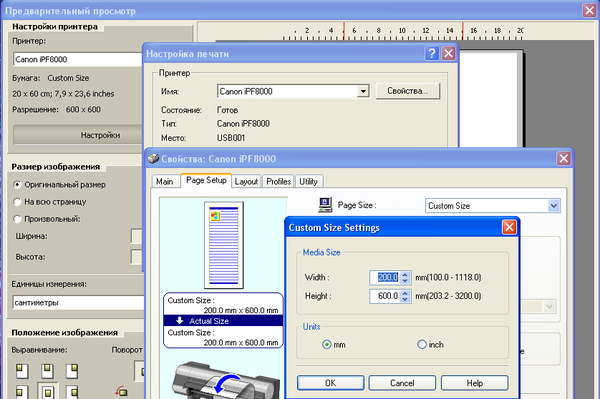Image resolution: width=600 pixels, height=399 pixels.
Task: Increase Height using the up spinner arrow
Action: point(405,293)
